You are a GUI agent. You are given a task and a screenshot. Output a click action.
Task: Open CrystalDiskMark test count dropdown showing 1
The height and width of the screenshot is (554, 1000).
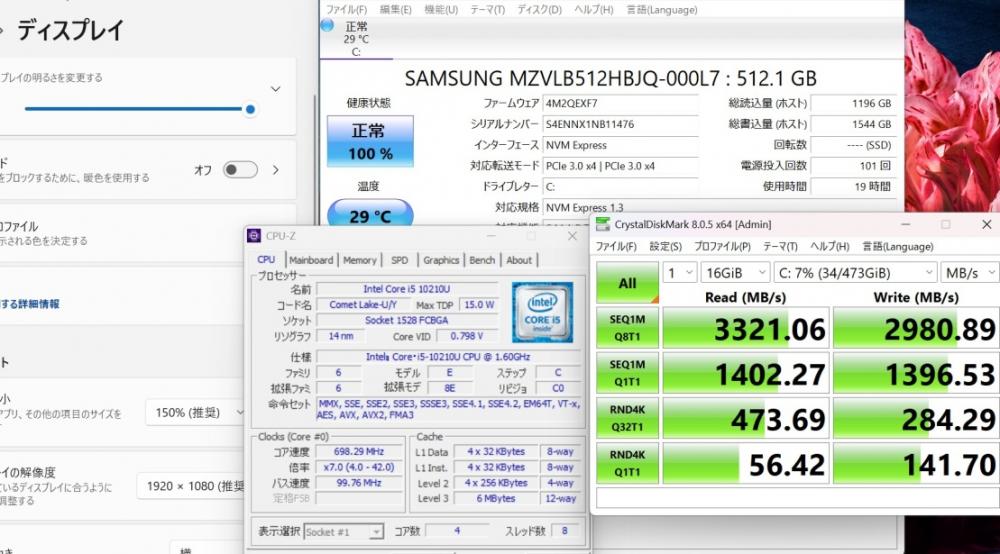coord(679,273)
